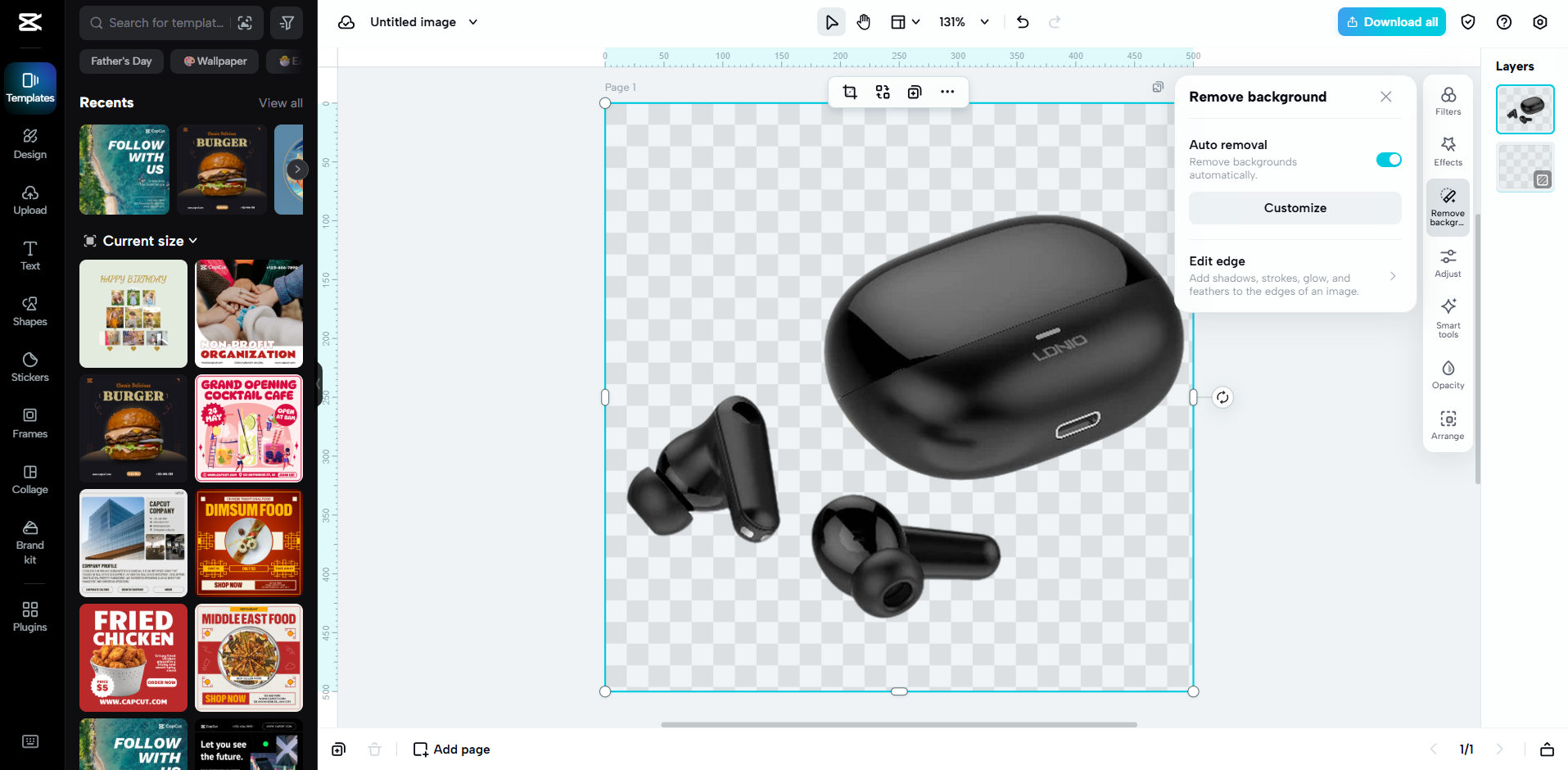The image size is (1568, 770).
Task: Click the delete page trash icon
Action: [374, 749]
